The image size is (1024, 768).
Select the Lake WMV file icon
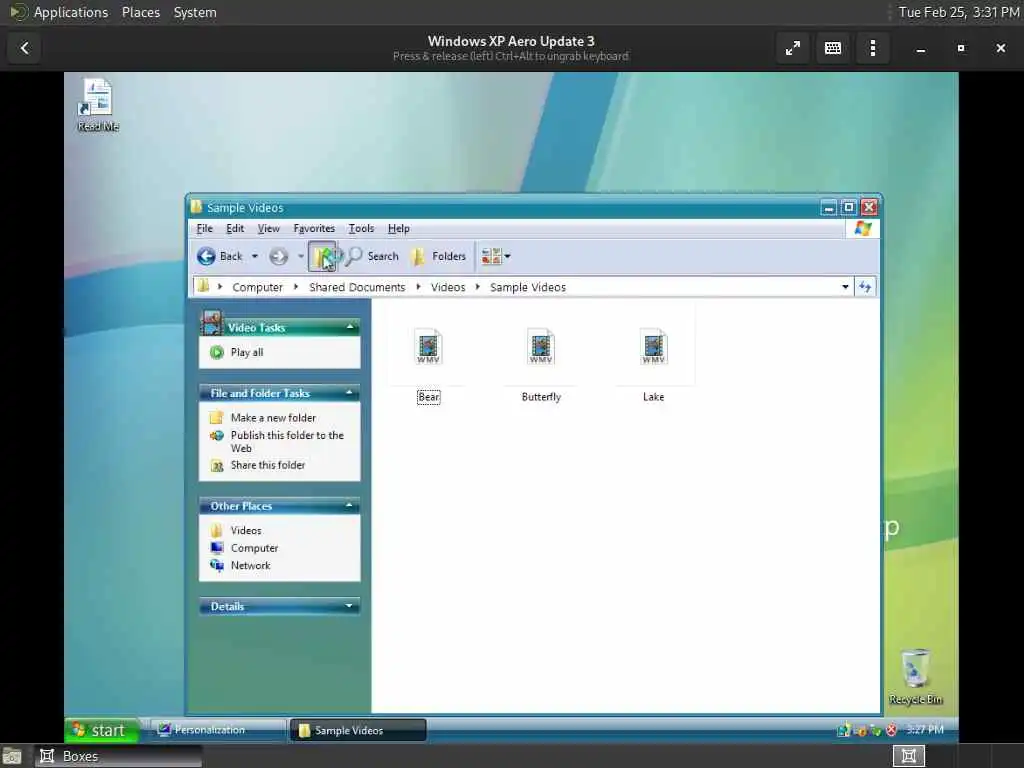[x=653, y=347]
